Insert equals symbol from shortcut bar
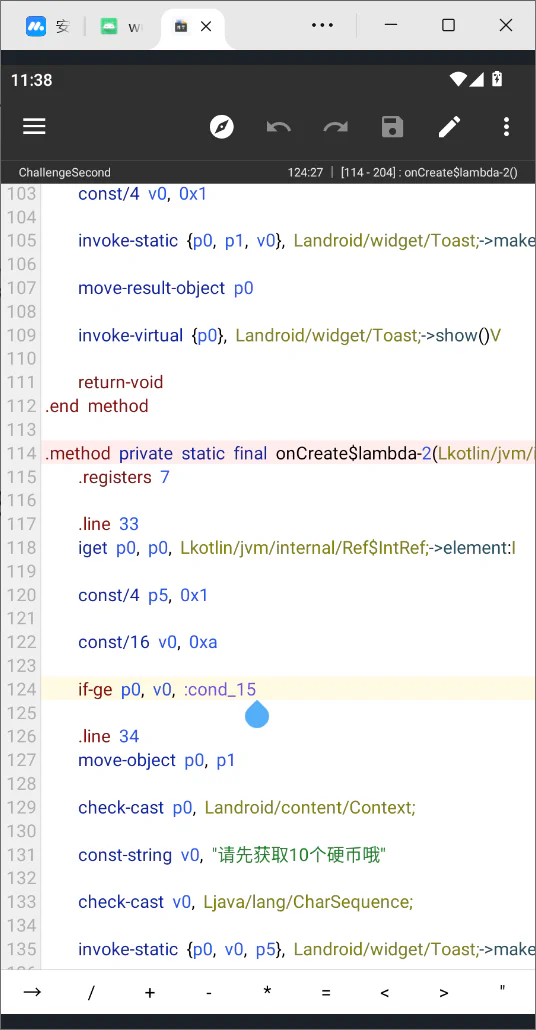 pos(326,993)
